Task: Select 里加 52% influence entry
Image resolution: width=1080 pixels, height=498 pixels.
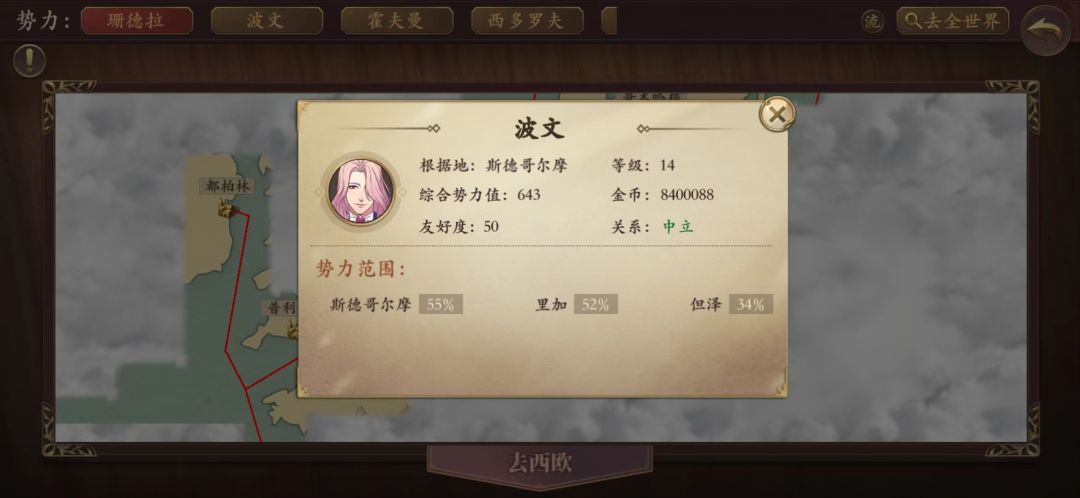Action: coord(577,304)
